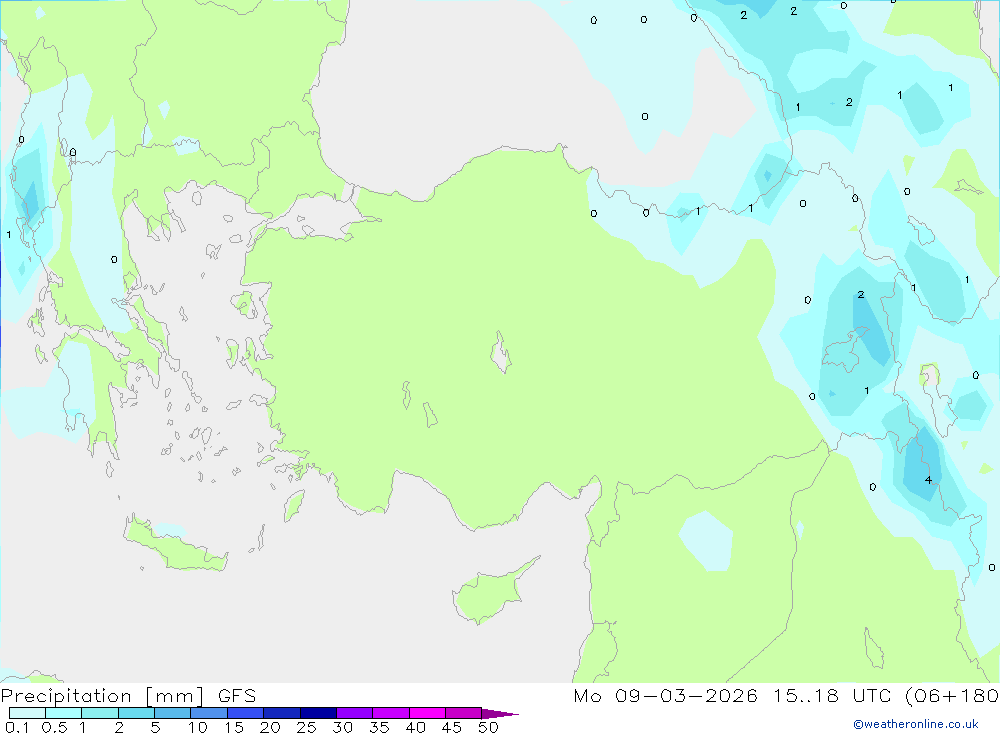Pick the legend swatch between 45 and 50
The image size is (1000, 733).
click(464, 713)
